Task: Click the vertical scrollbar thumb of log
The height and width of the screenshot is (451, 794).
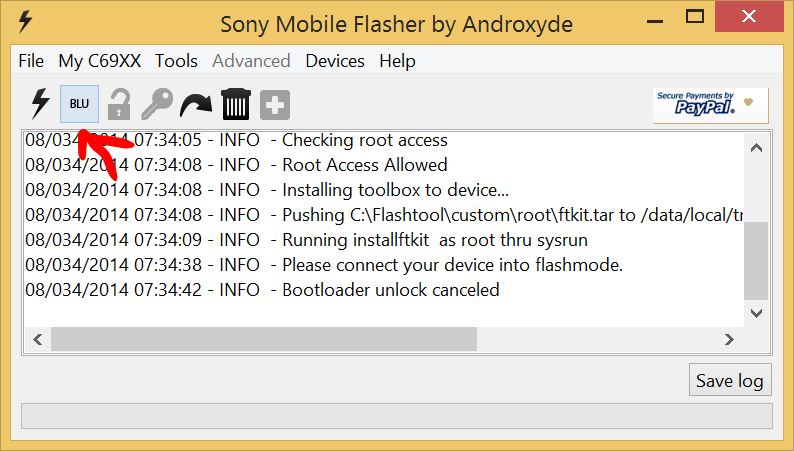Action: 757,261
